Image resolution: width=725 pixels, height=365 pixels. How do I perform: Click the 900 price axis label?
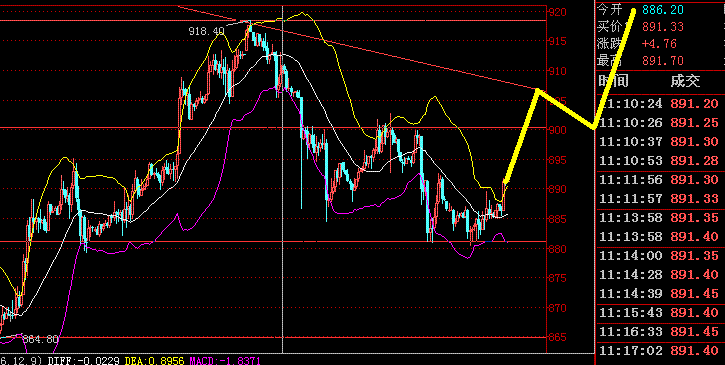tap(557, 130)
